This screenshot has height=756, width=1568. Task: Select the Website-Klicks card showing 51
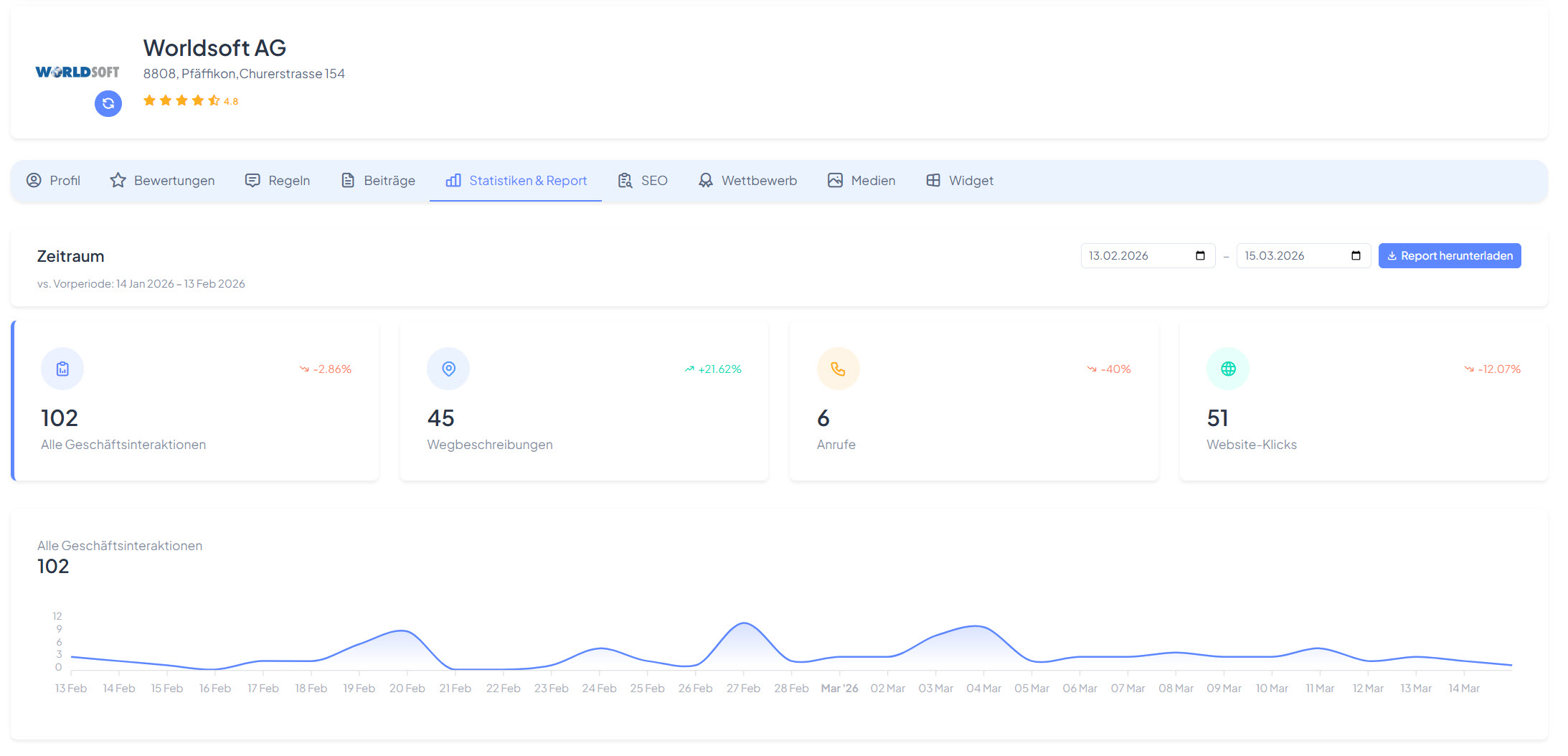point(1363,402)
